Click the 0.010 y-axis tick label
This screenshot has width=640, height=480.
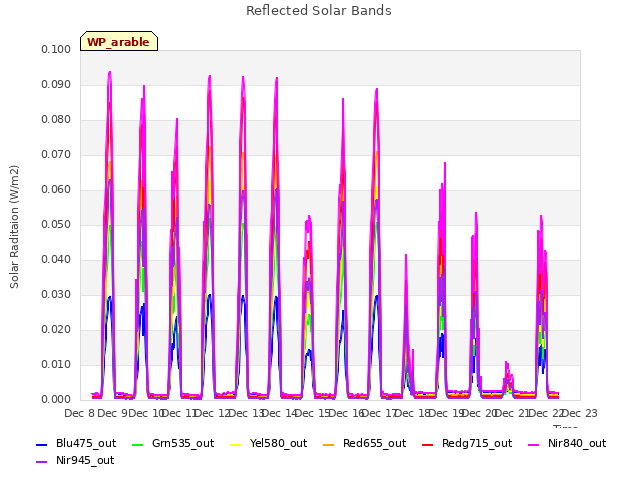point(56,364)
